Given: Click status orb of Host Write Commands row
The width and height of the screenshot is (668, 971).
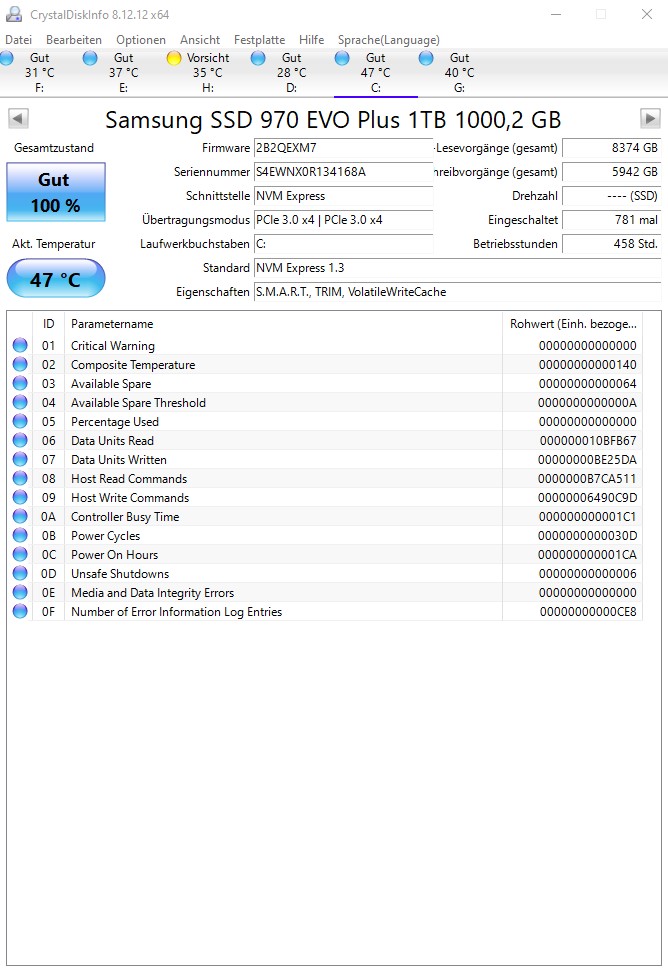Looking at the screenshot, I should (x=20, y=497).
